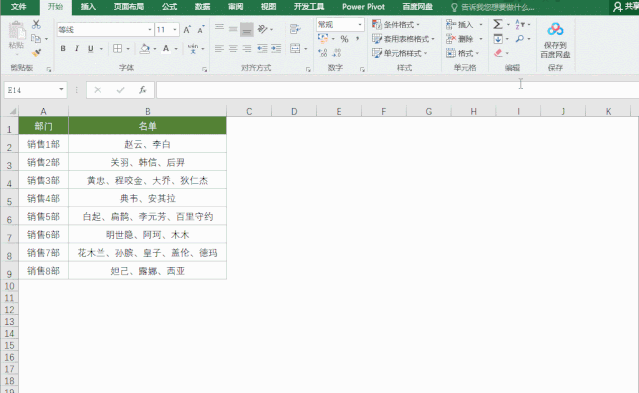Viewport: 639px width, 393px height.
Task: Click Merge and Center icon
Action: click(x=295, y=49)
